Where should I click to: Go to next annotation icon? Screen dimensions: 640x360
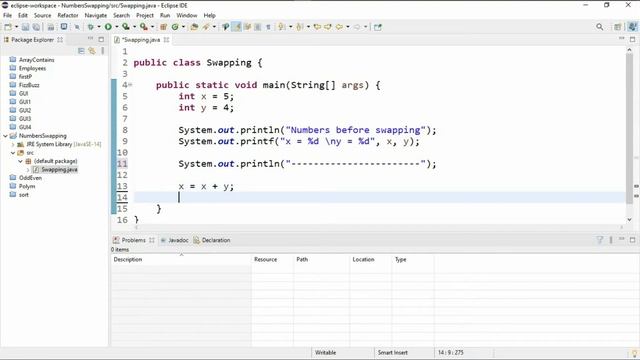282,27
